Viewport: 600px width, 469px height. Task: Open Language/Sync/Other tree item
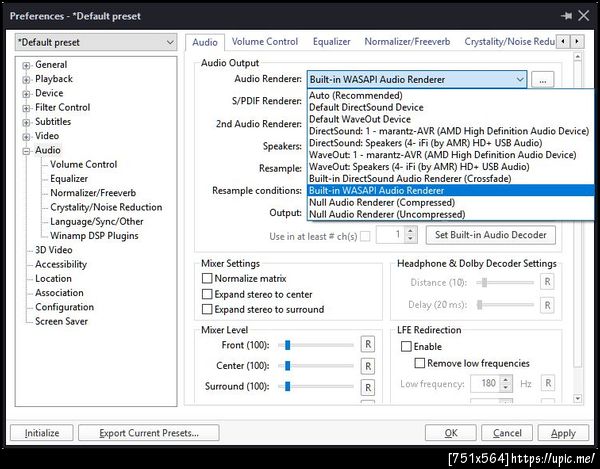(96, 221)
